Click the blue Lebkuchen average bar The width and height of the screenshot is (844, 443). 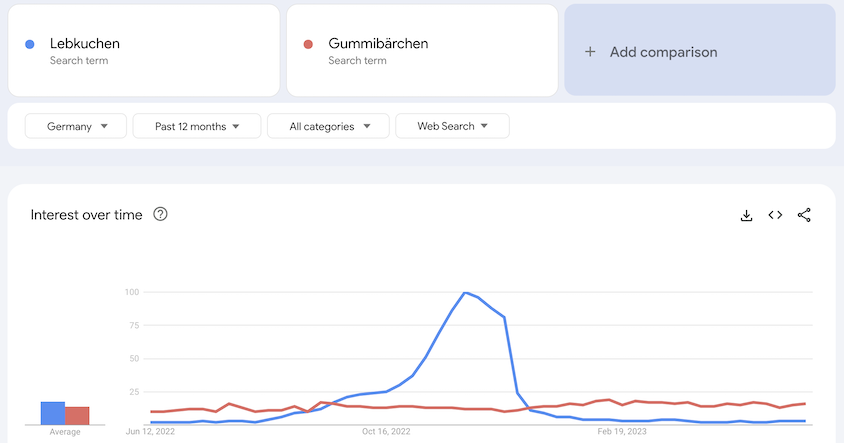click(x=53, y=413)
